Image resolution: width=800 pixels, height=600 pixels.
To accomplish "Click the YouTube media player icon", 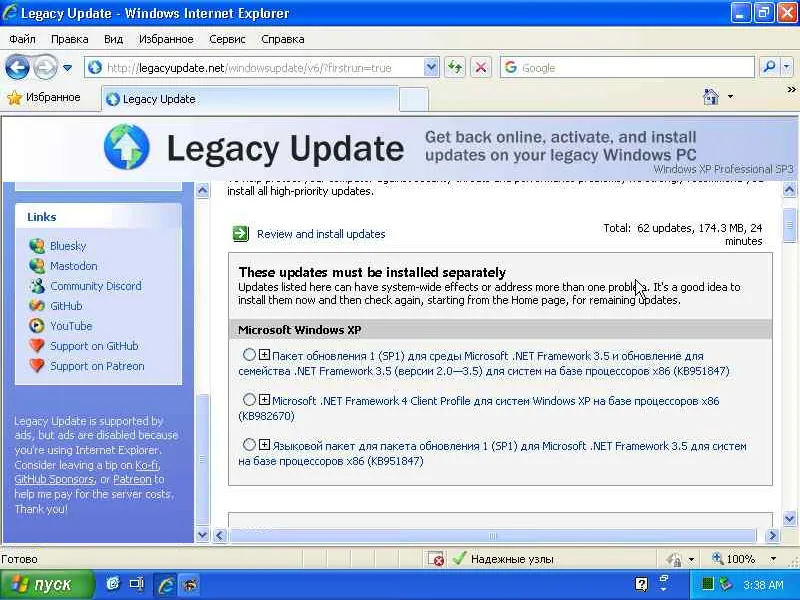I will click(x=37, y=326).
